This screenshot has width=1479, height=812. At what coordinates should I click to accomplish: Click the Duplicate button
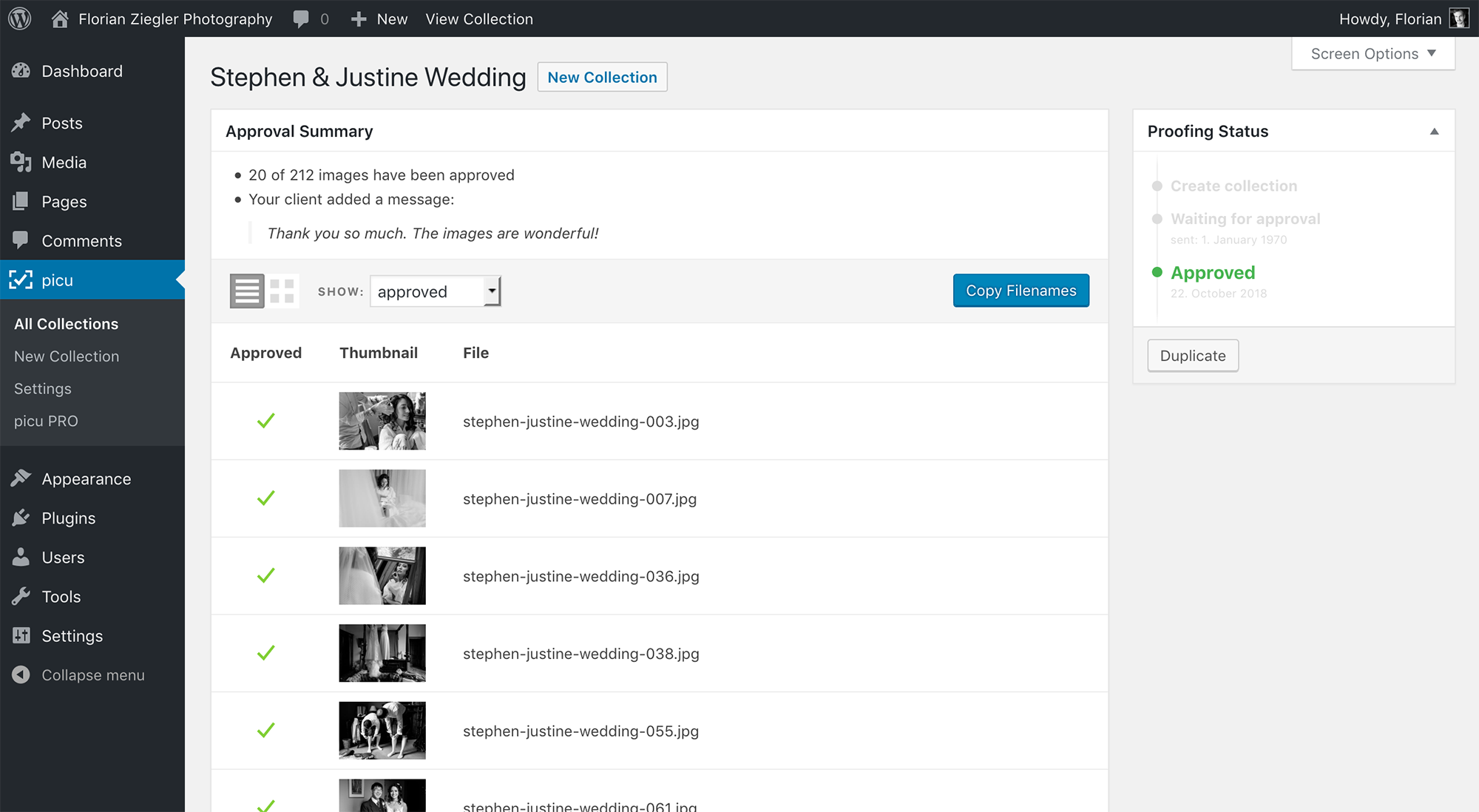point(1192,356)
